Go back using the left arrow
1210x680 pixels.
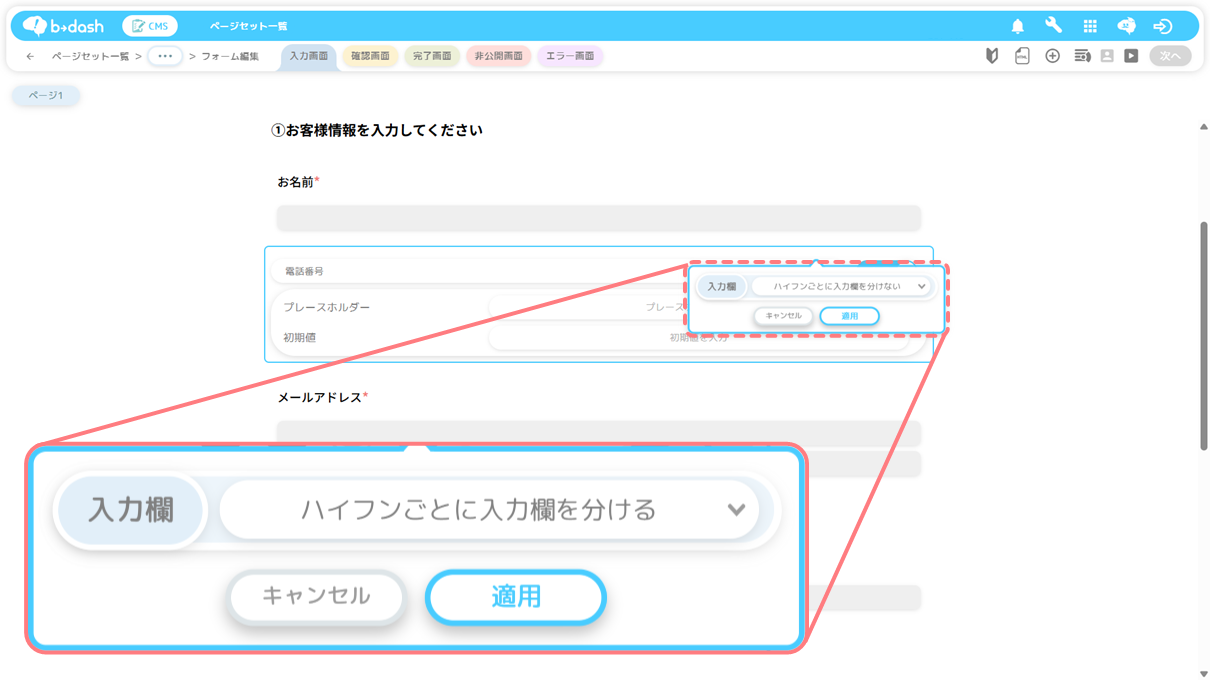coord(30,57)
